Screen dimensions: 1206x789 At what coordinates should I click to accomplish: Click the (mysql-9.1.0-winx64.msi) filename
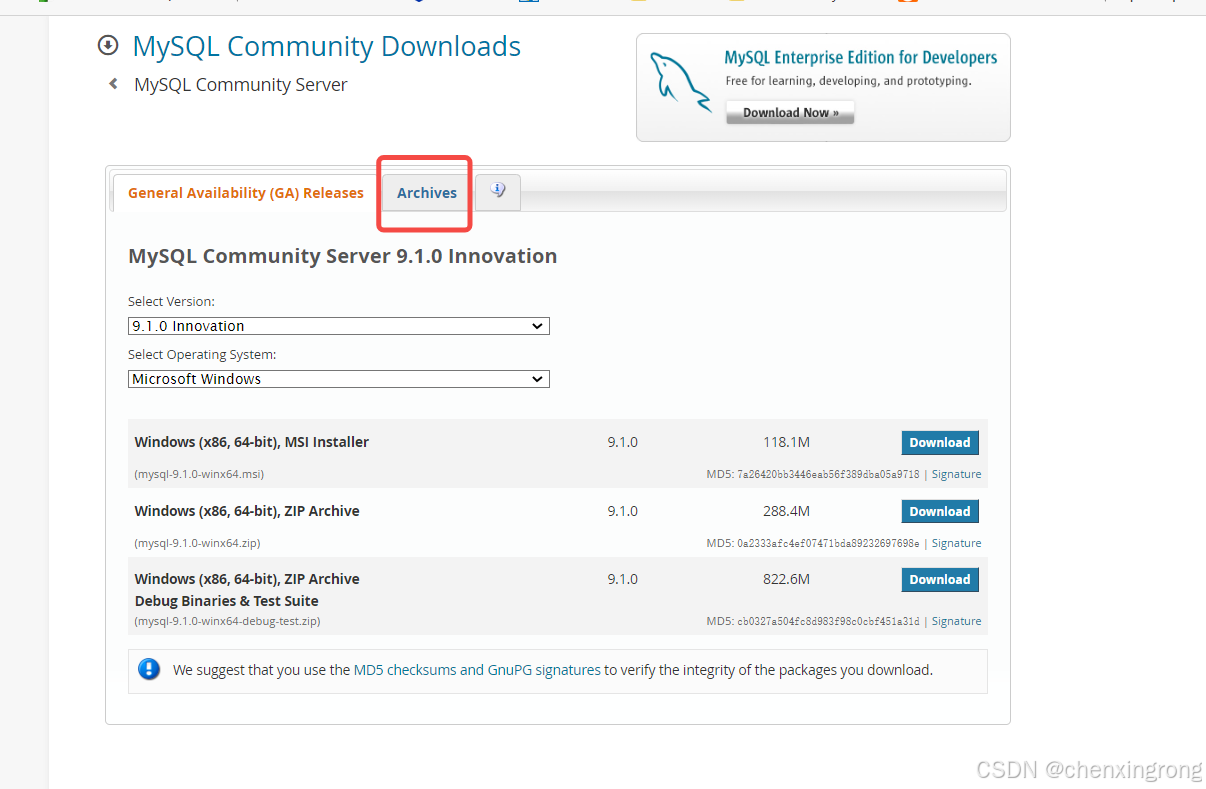click(x=199, y=474)
